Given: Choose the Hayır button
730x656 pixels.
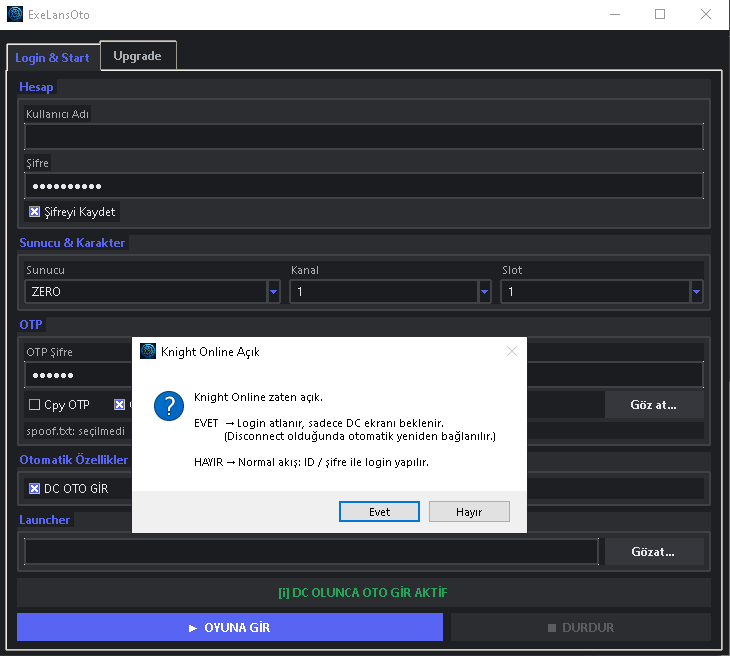Looking at the screenshot, I should [469, 512].
